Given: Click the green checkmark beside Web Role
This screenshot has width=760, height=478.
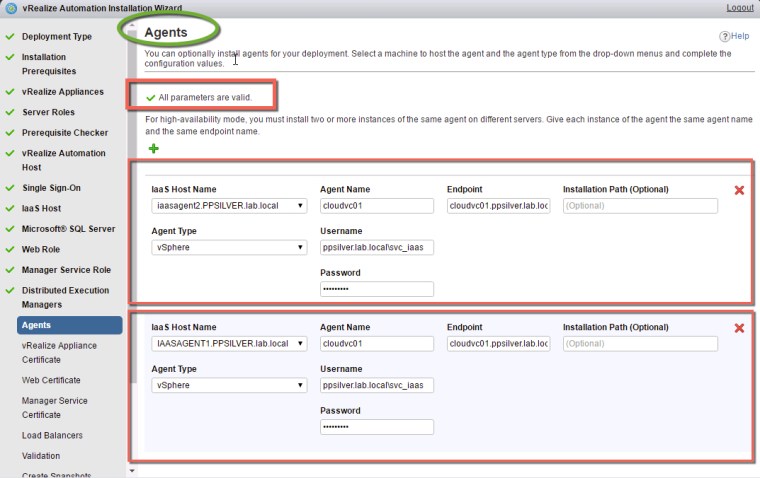Looking at the screenshot, I should click(9, 249).
